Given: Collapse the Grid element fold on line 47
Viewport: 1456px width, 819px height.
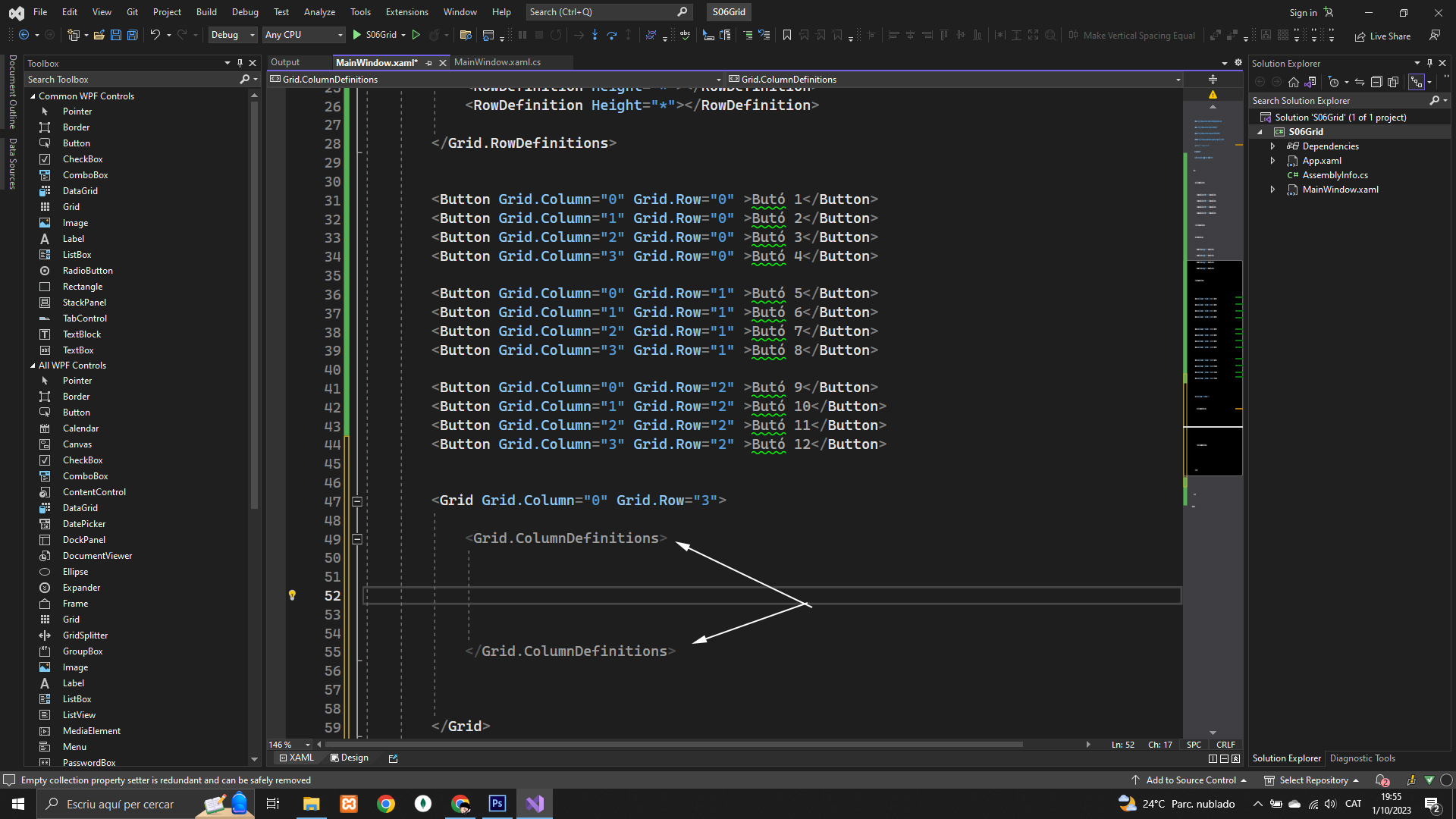Looking at the screenshot, I should [357, 501].
